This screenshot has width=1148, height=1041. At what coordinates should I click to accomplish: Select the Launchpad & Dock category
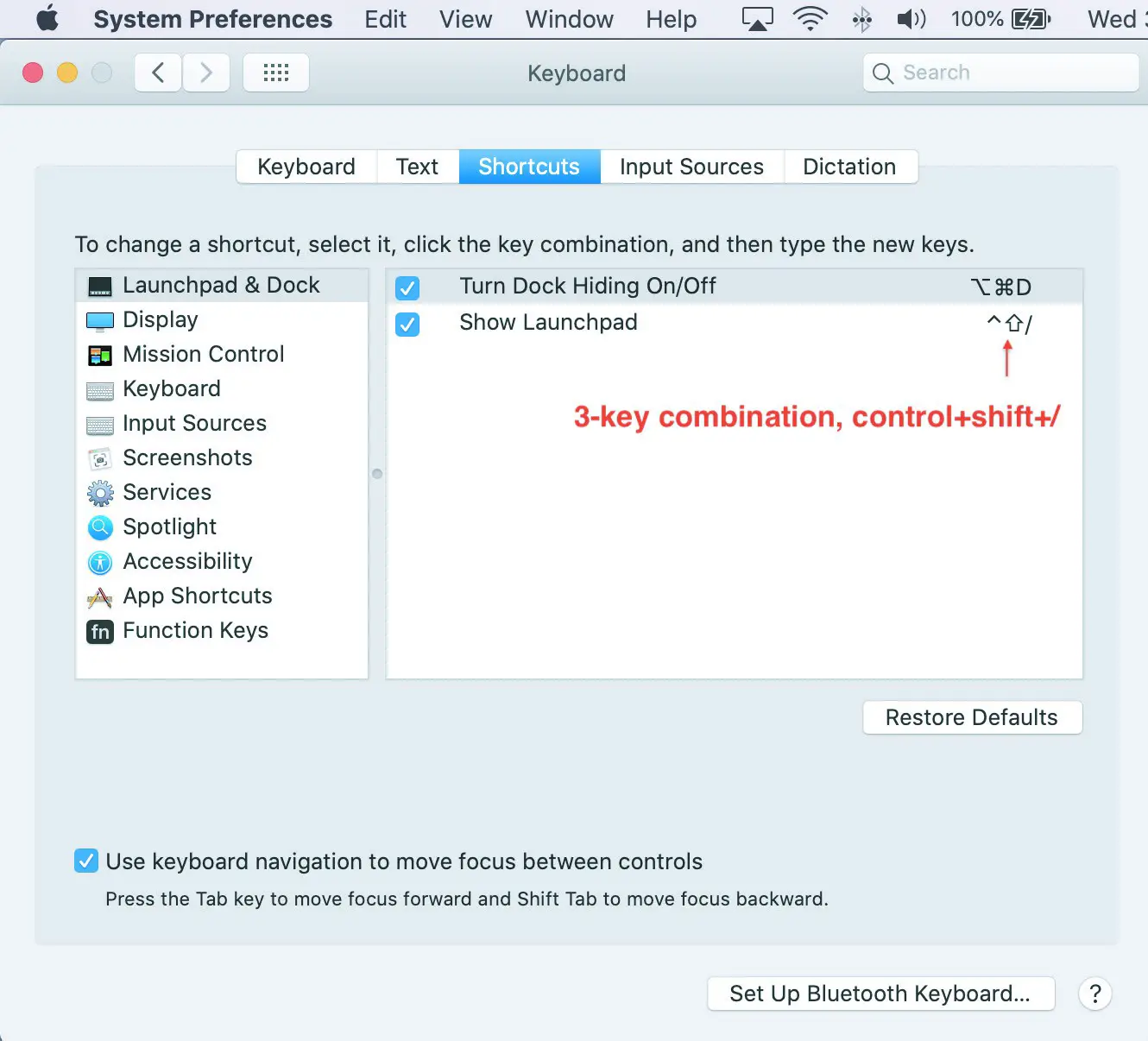(x=223, y=286)
